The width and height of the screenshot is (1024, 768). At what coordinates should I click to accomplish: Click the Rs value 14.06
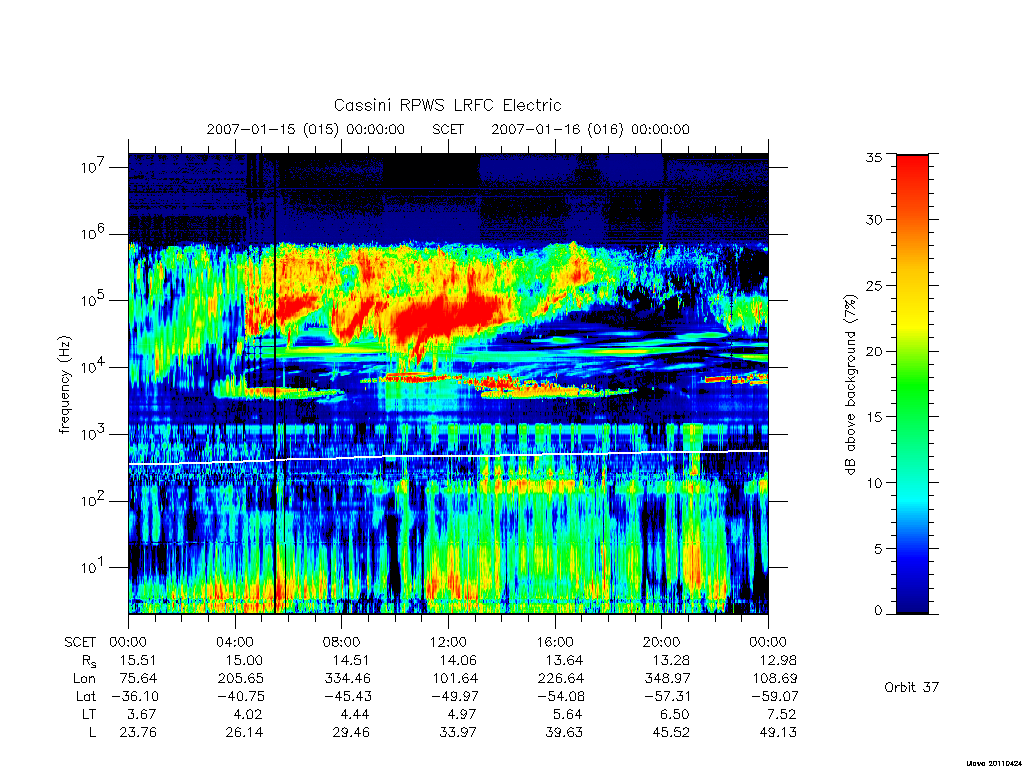(x=457, y=660)
